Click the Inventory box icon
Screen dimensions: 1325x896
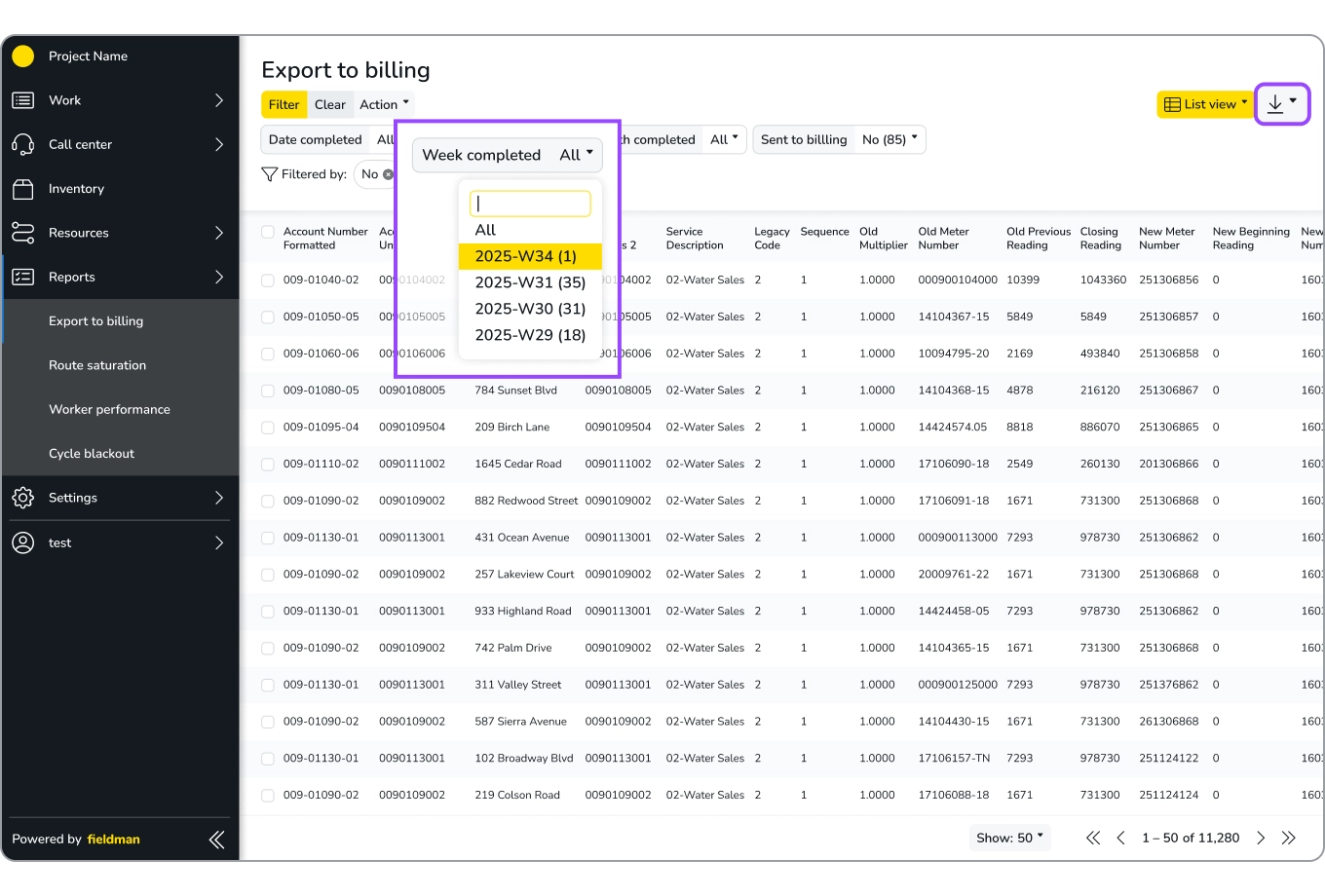pos(23,189)
